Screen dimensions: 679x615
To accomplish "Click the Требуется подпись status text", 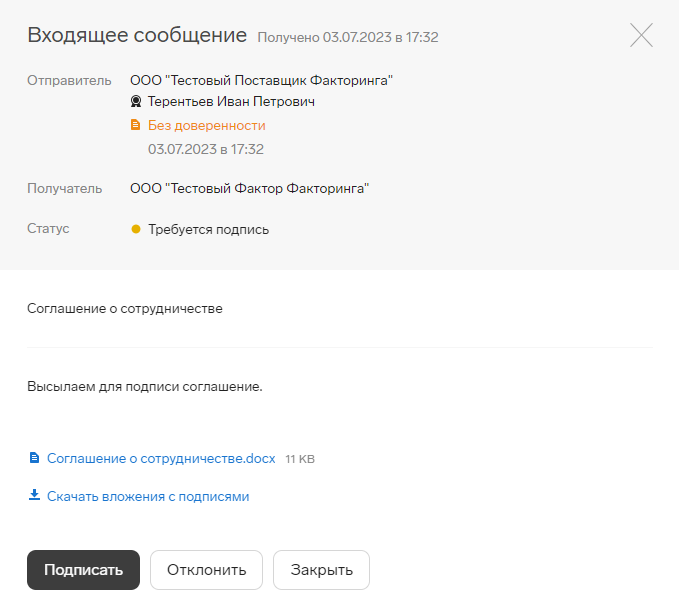I will (209, 230).
